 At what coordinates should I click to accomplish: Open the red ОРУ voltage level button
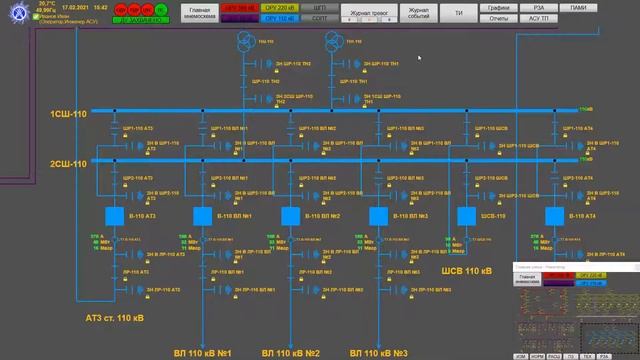click(240, 8)
